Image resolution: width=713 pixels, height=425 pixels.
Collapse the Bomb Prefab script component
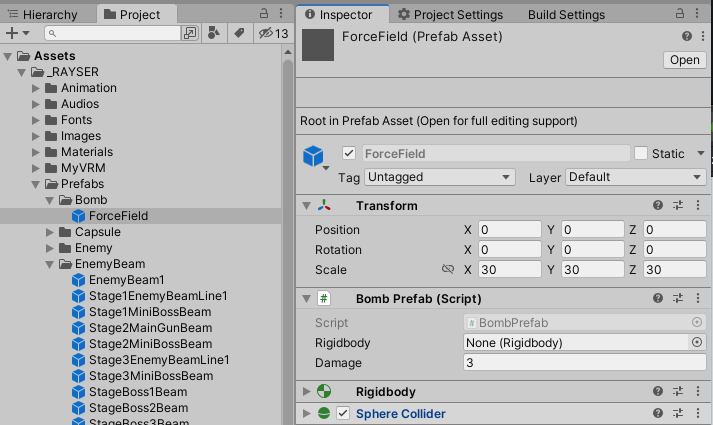pos(306,299)
